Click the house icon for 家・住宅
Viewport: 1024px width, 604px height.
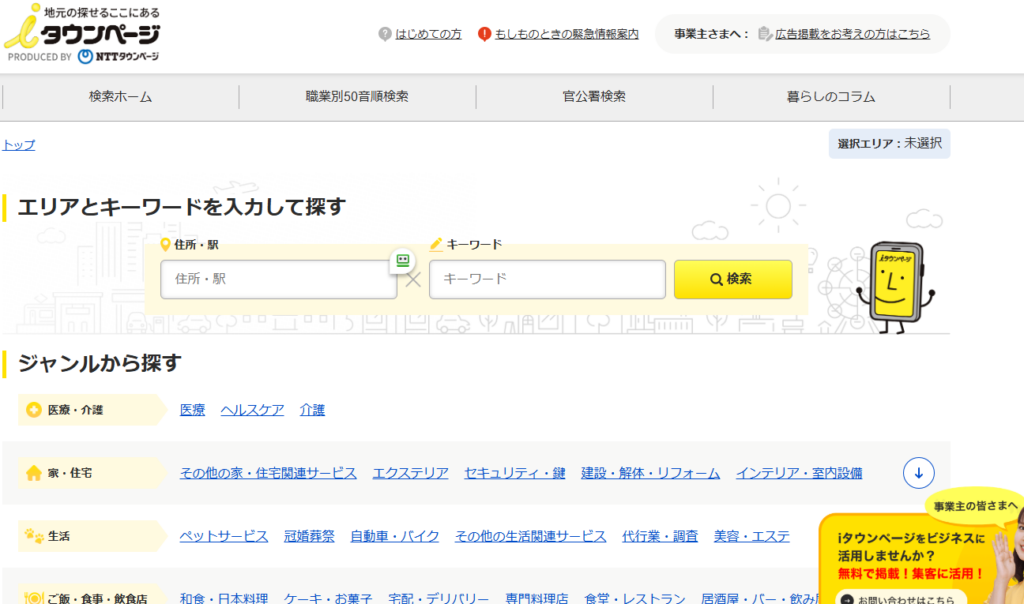34,473
